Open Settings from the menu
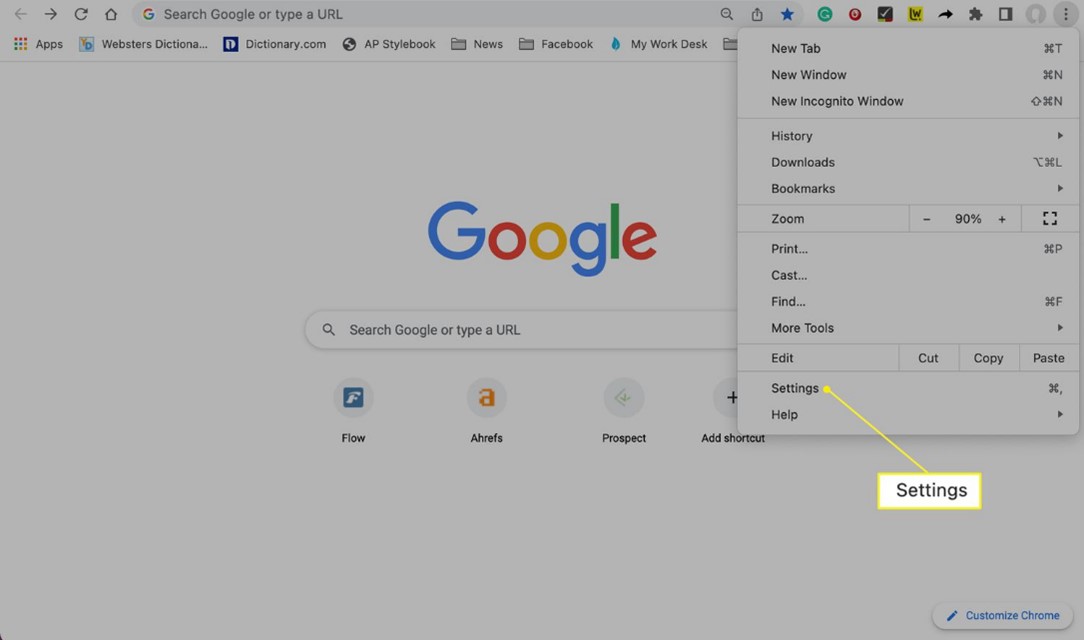1084x640 pixels. [x=908, y=388]
